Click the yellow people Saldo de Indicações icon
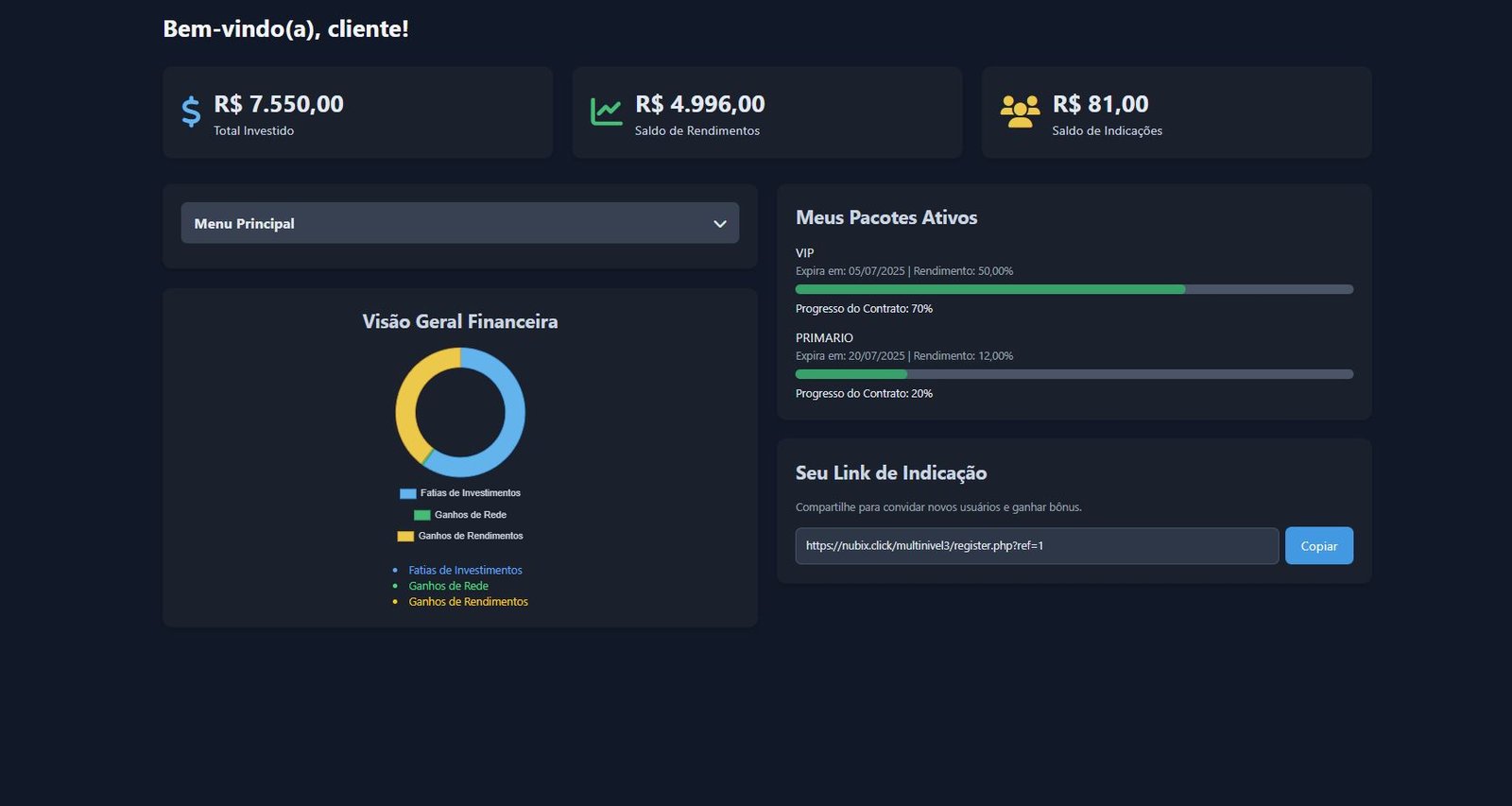 coord(1020,111)
